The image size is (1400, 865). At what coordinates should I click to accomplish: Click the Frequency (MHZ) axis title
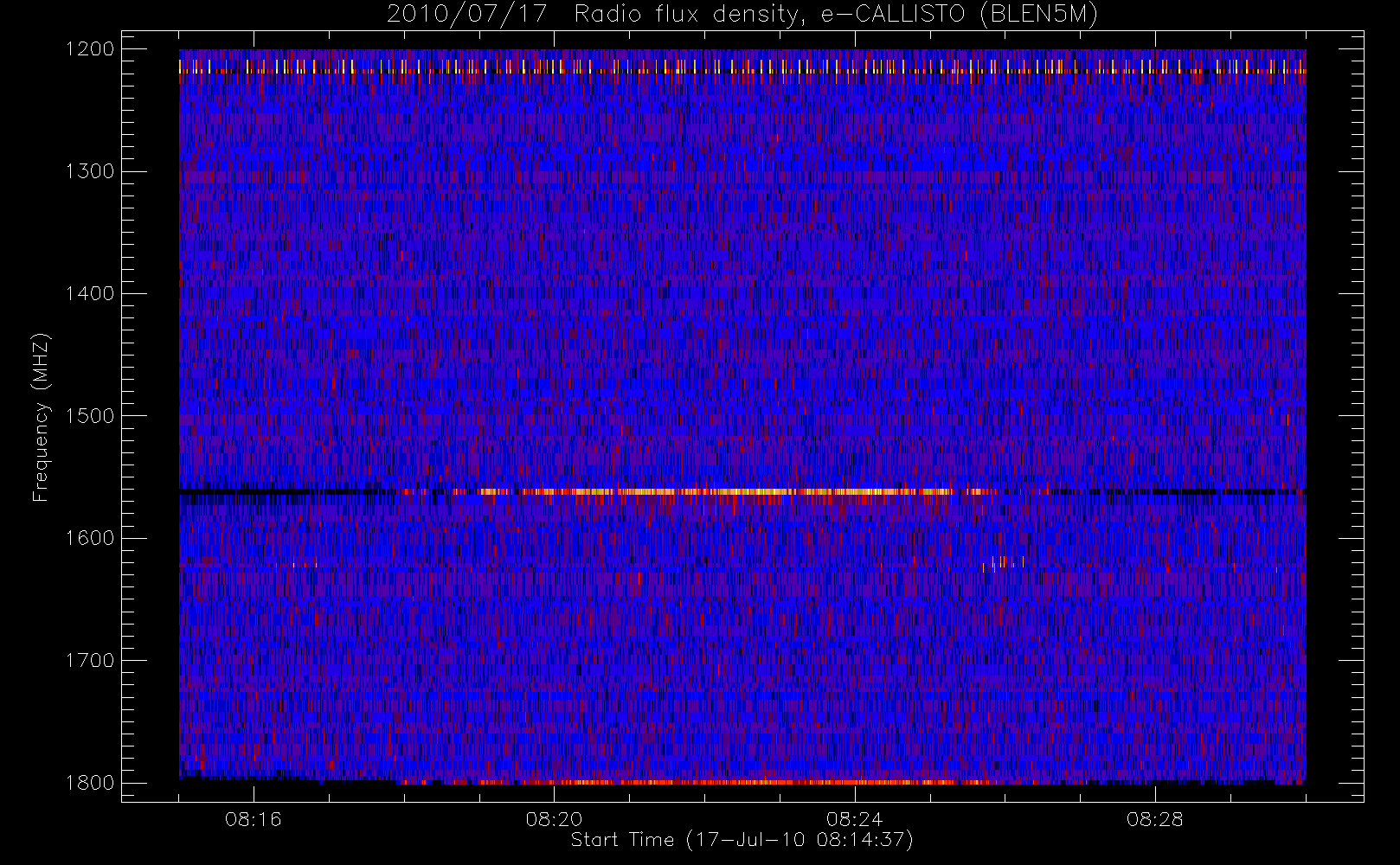pos(41,418)
